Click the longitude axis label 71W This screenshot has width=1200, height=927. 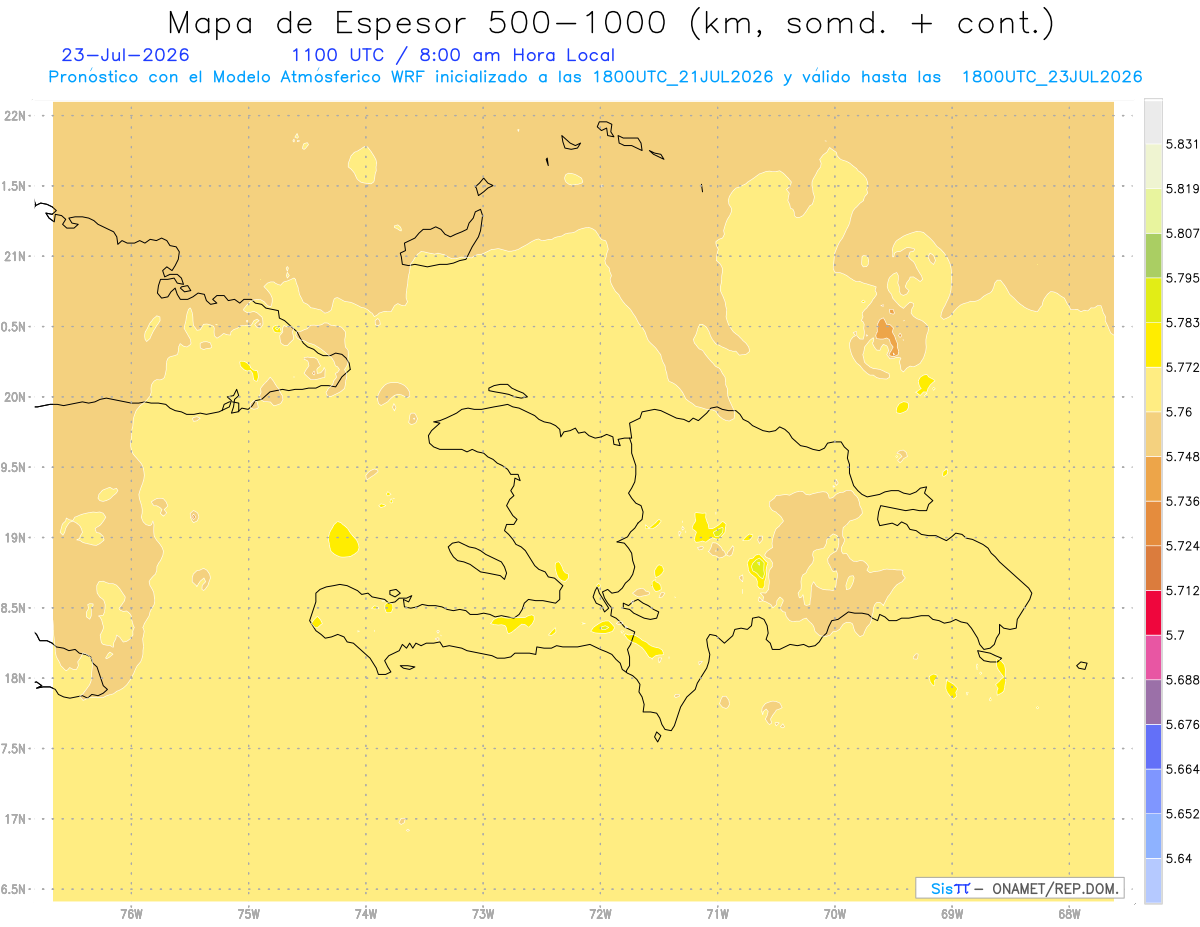[x=718, y=914]
